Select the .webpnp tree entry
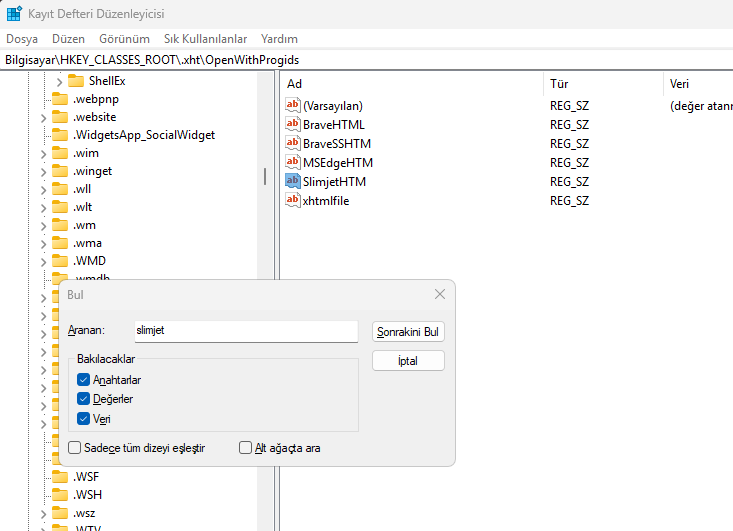The image size is (733, 531). tap(96, 99)
